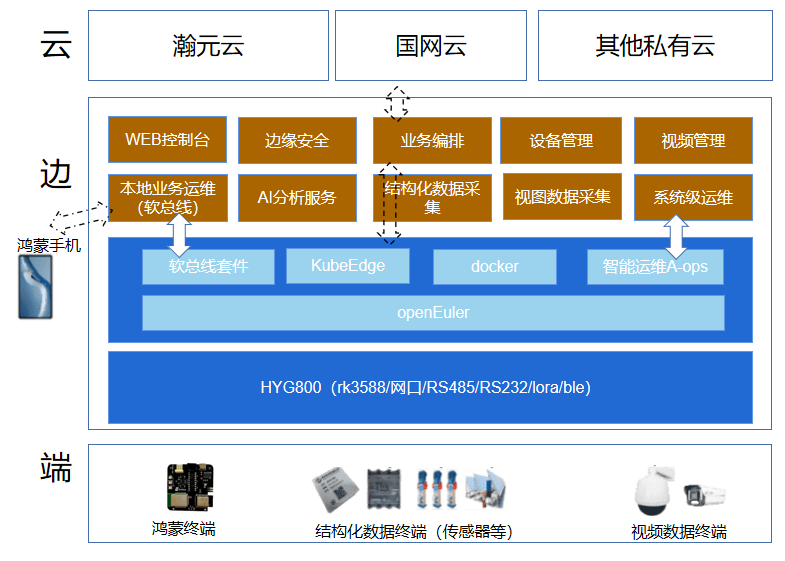Click the 业务编排 block
The image size is (785, 561).
click(432, 141)
